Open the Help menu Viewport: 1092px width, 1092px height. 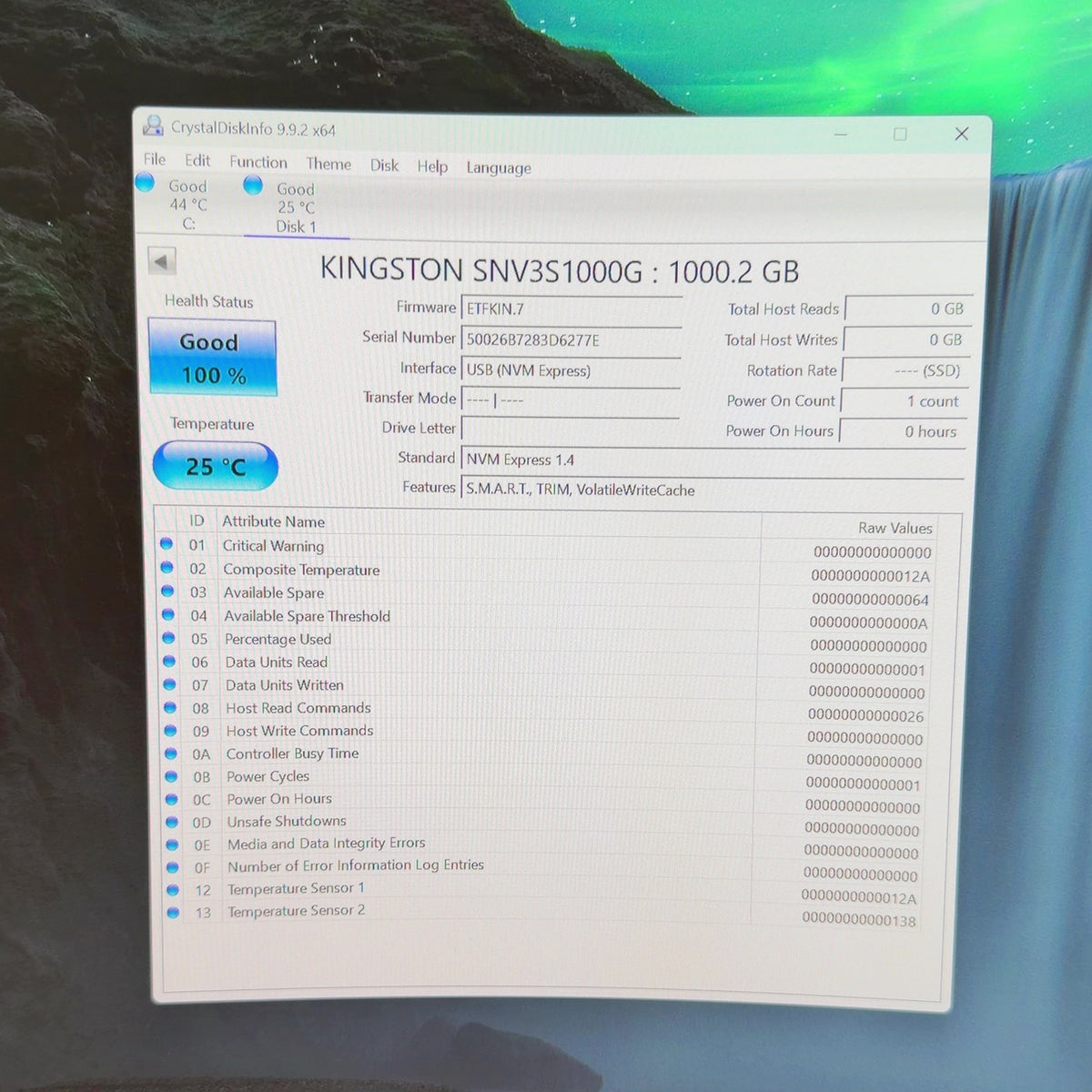(x=432, y=167)
